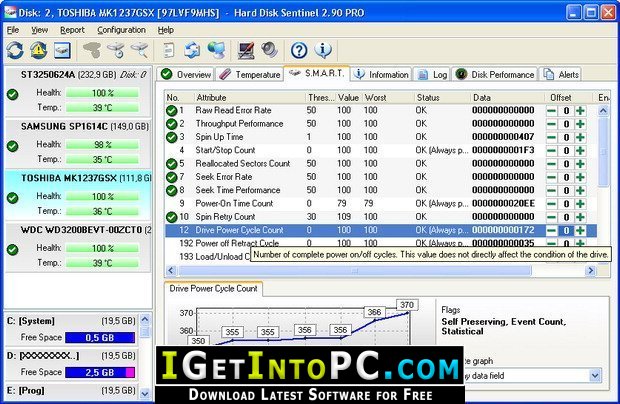Click up arrow of the SMART table scrollbar
Image resolution: width=620 pixels, height=404 pixels.
pos(603,111)
